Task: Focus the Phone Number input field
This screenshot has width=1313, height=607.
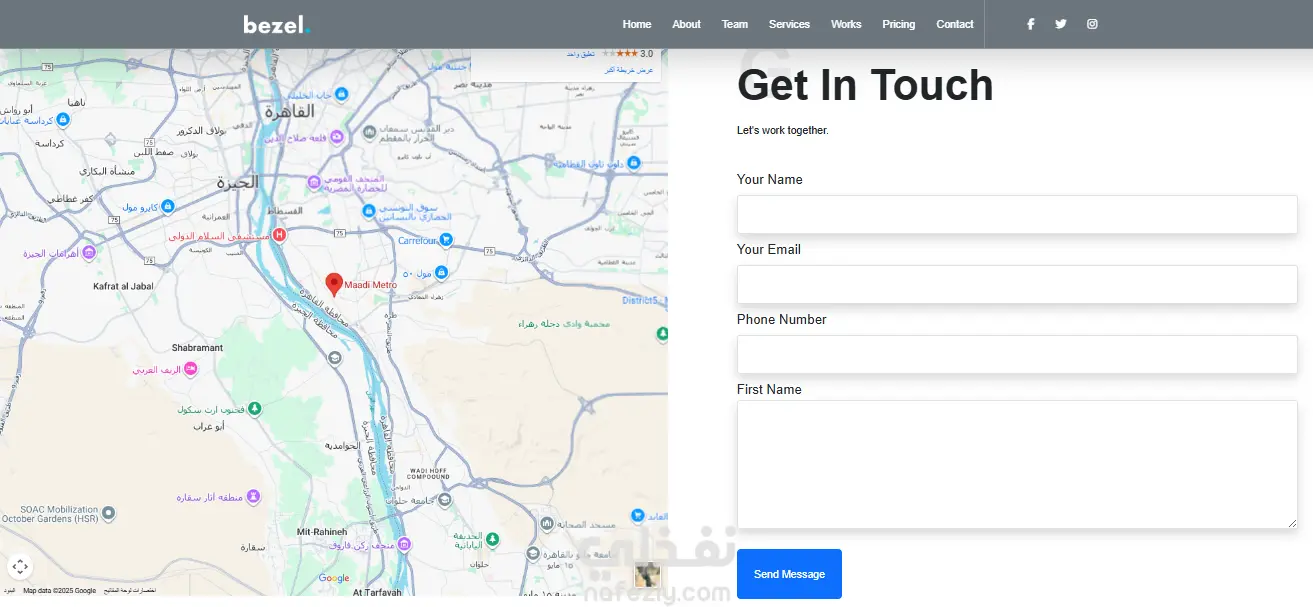Action: (1017, 355)
